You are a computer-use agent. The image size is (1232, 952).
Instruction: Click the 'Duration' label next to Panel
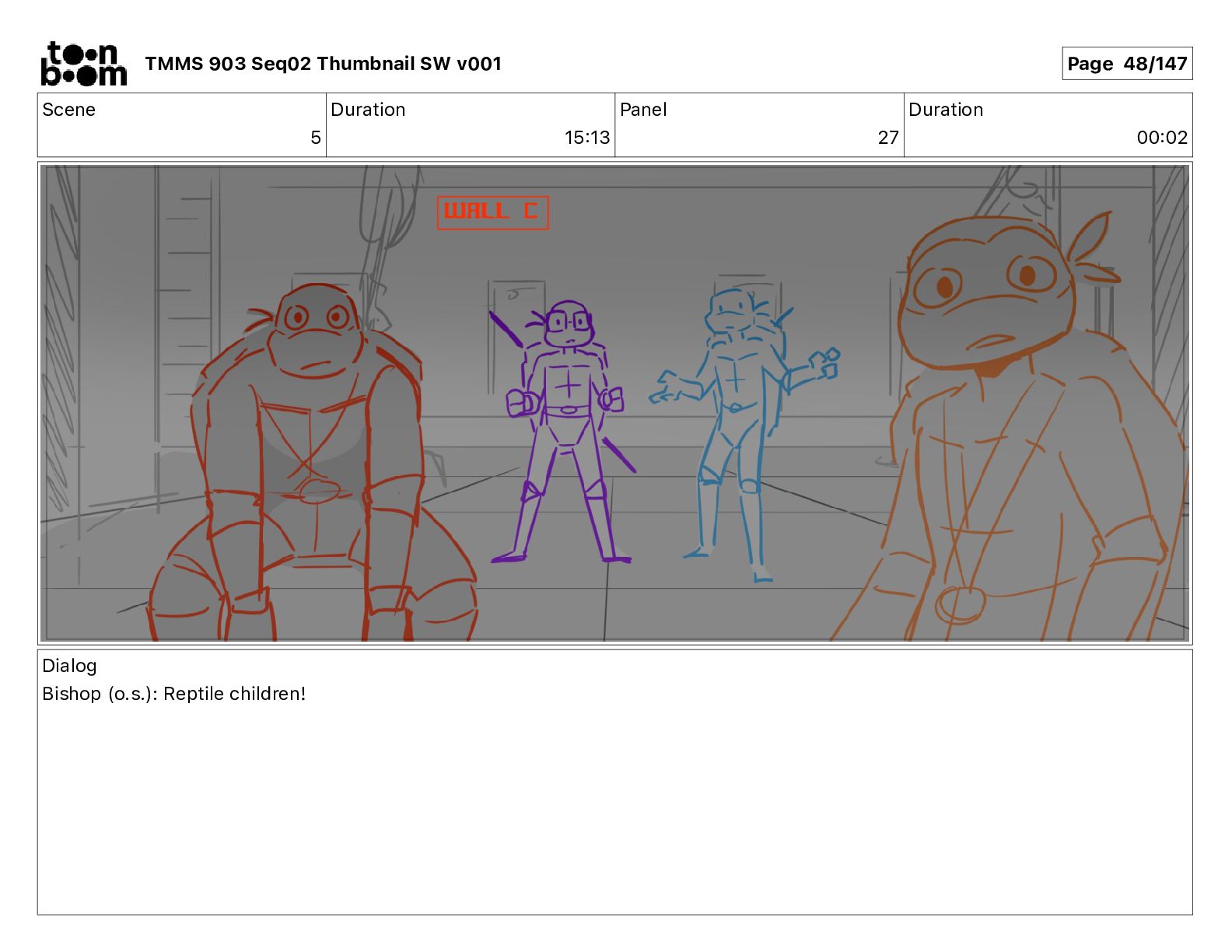point(946,110)
